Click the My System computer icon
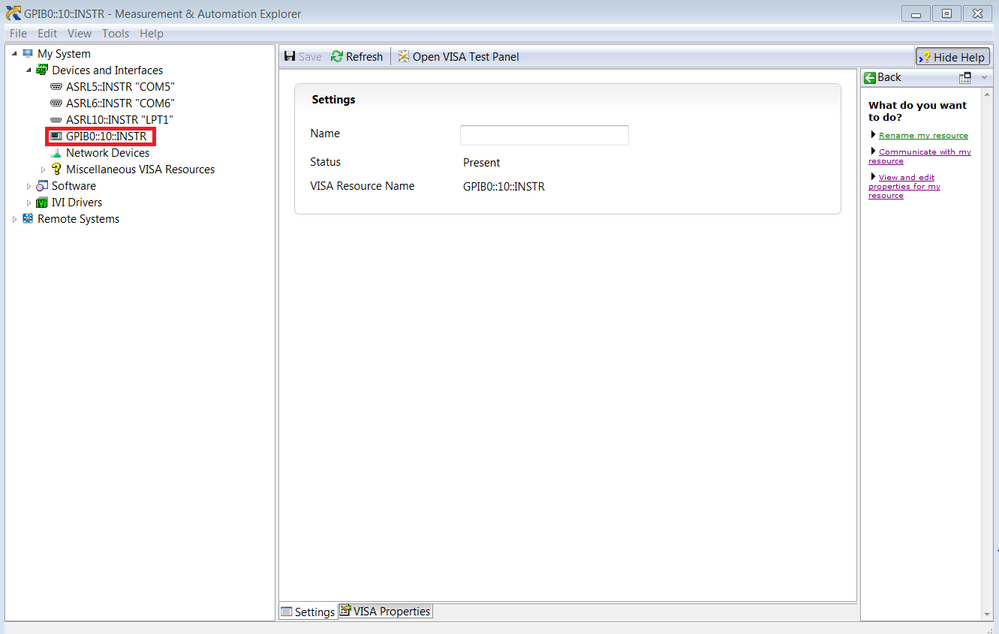 click(27, 54)
